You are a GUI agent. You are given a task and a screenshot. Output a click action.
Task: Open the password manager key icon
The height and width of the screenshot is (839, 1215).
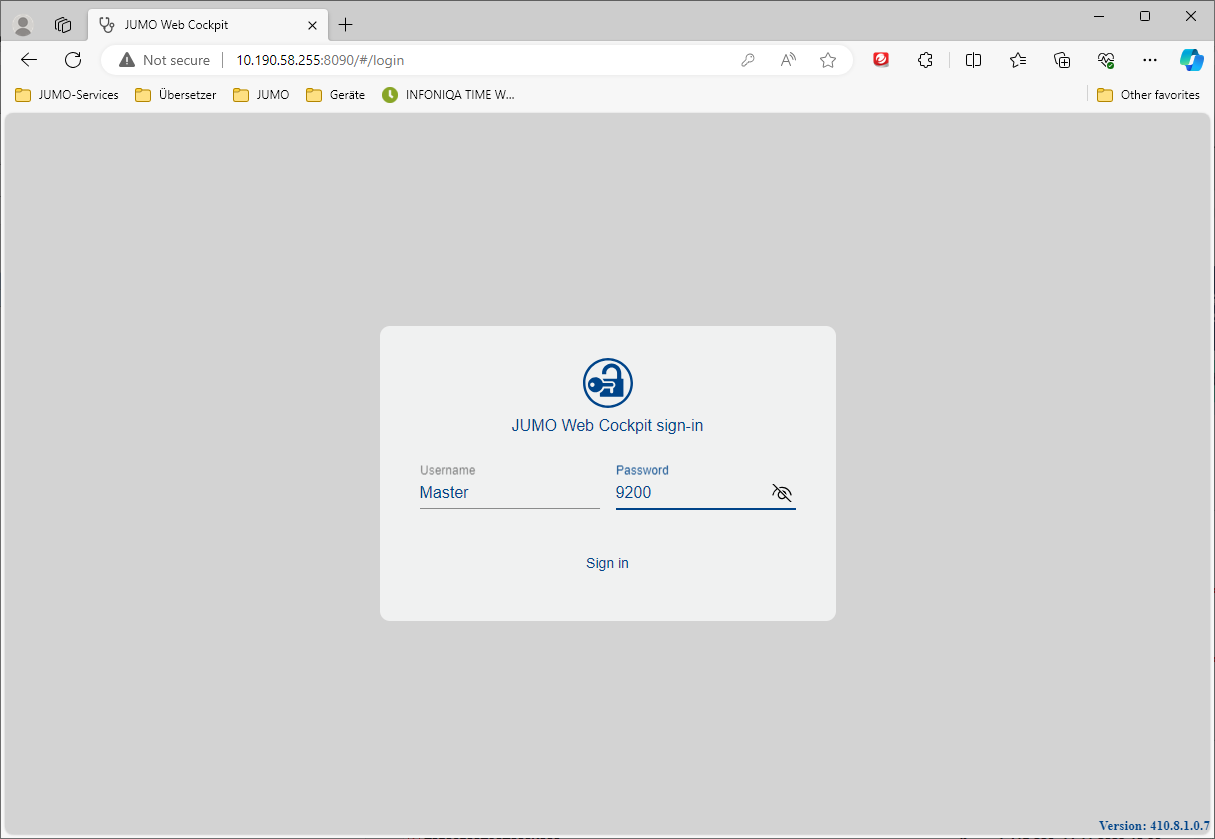click(747, 60)
